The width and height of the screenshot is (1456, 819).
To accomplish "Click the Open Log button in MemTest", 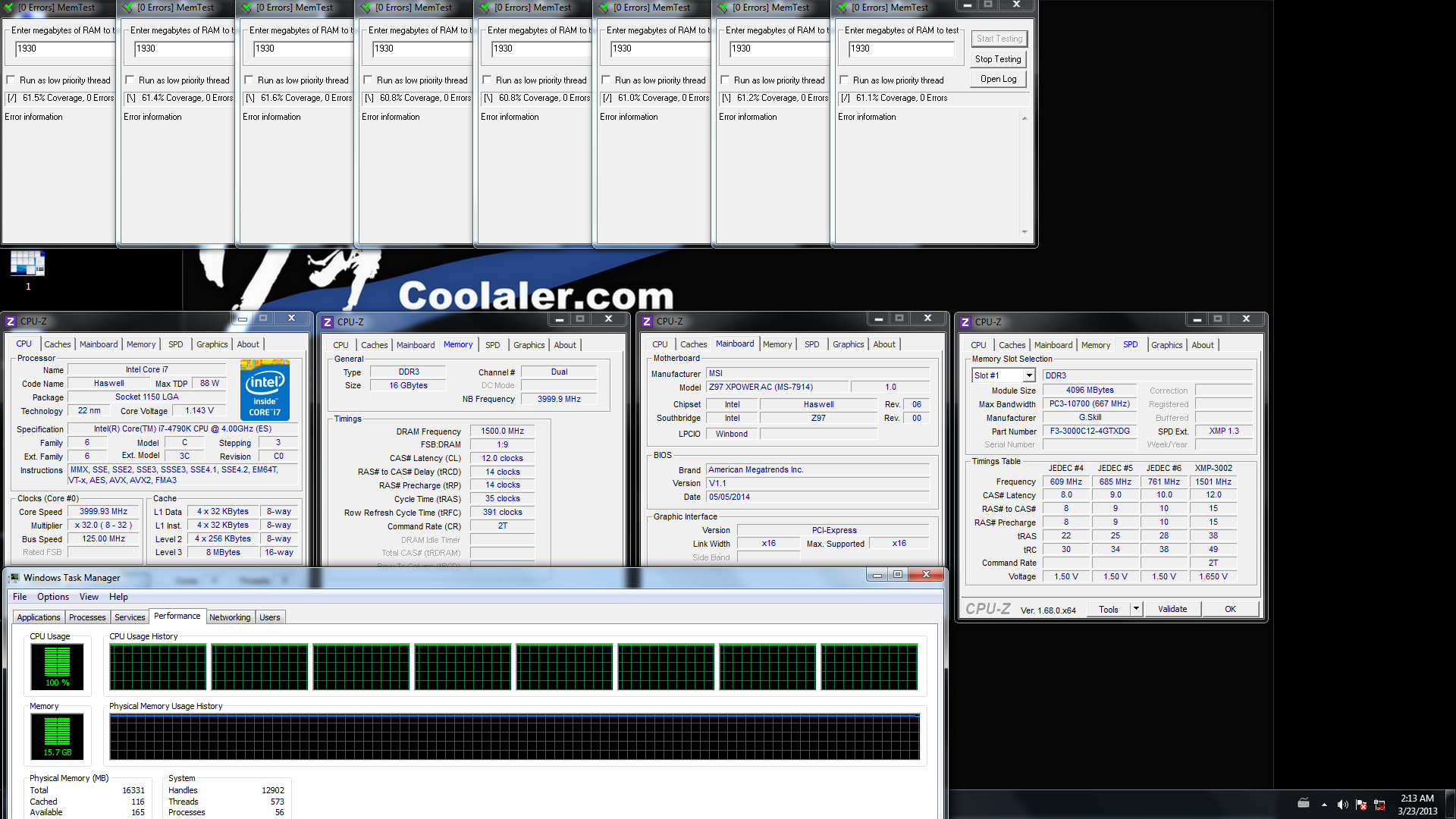I will (x=998, y=79).
